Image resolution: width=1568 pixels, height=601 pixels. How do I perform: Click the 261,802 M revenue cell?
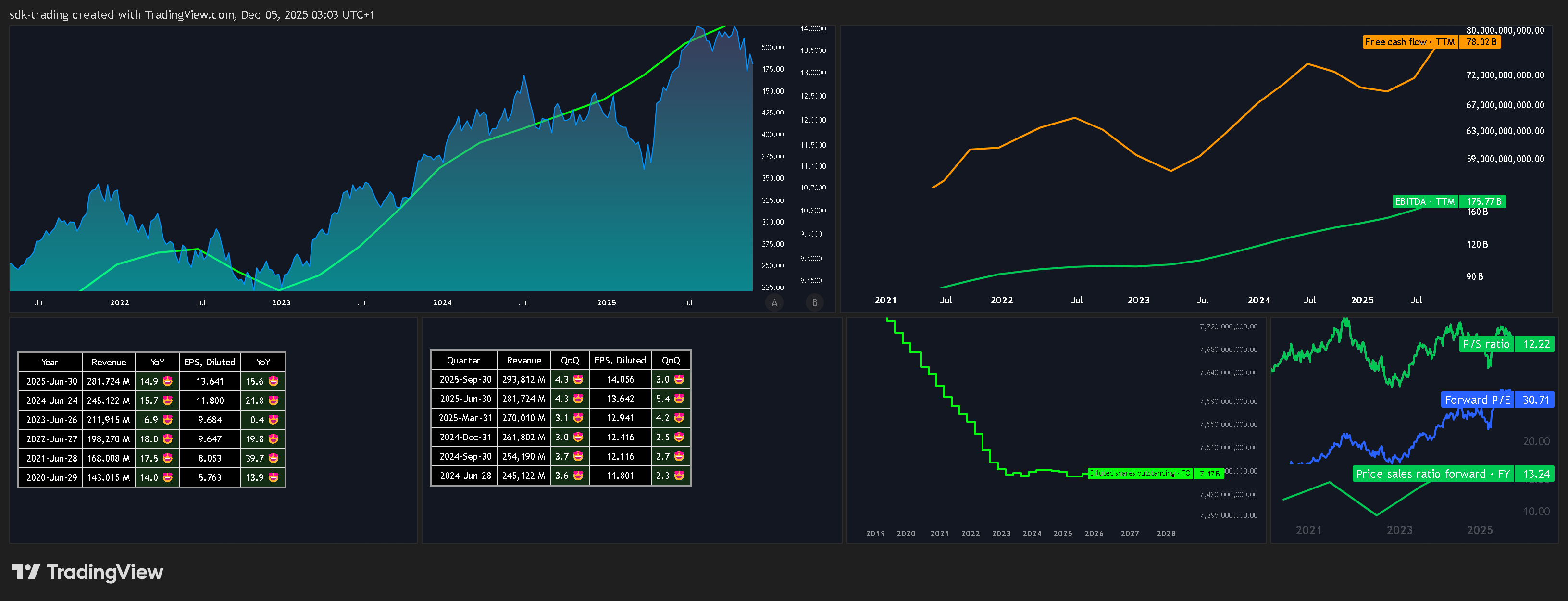pyautogui.click(x=523, y=437)
